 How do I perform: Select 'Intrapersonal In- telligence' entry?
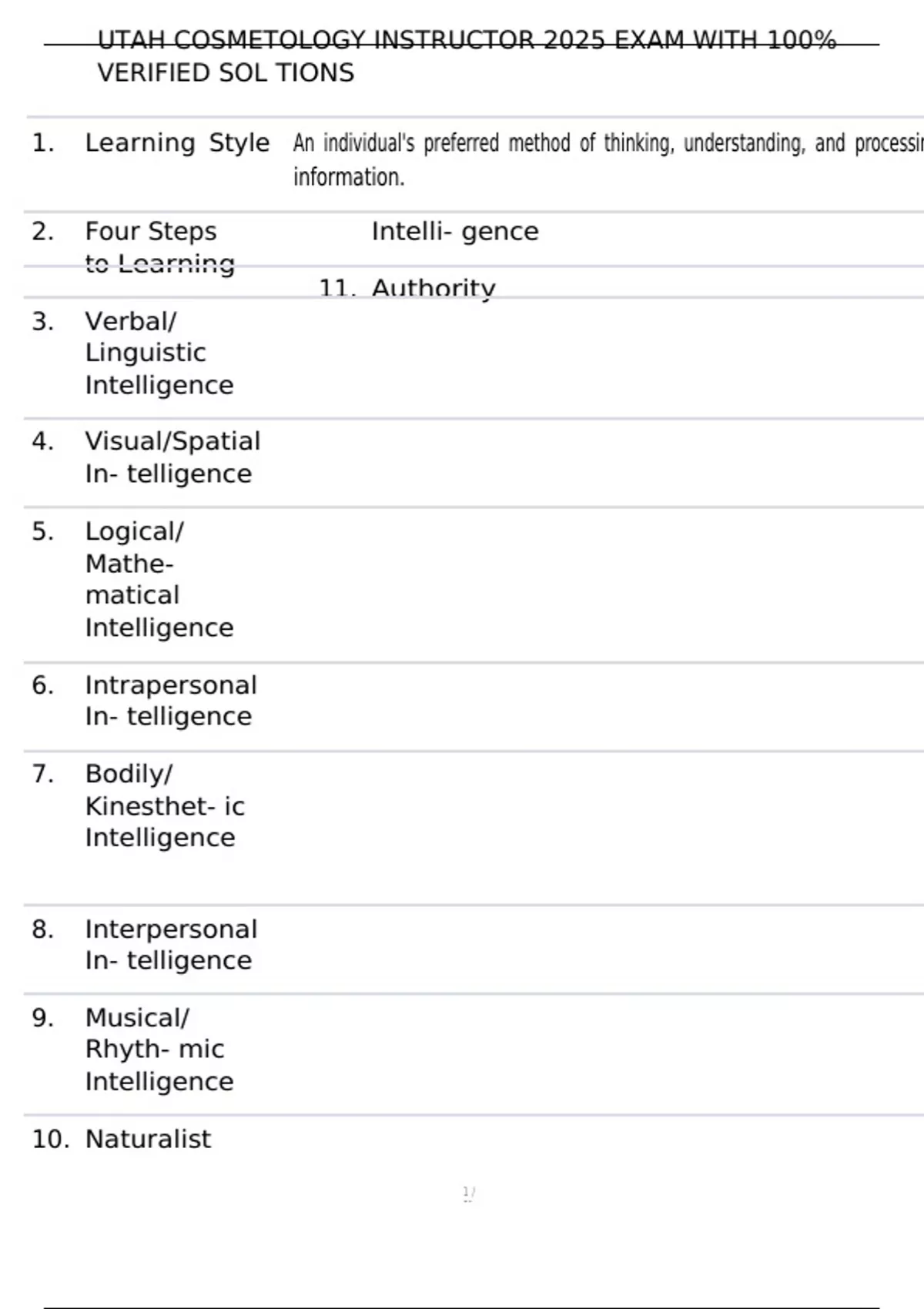[x=171, y=701]
